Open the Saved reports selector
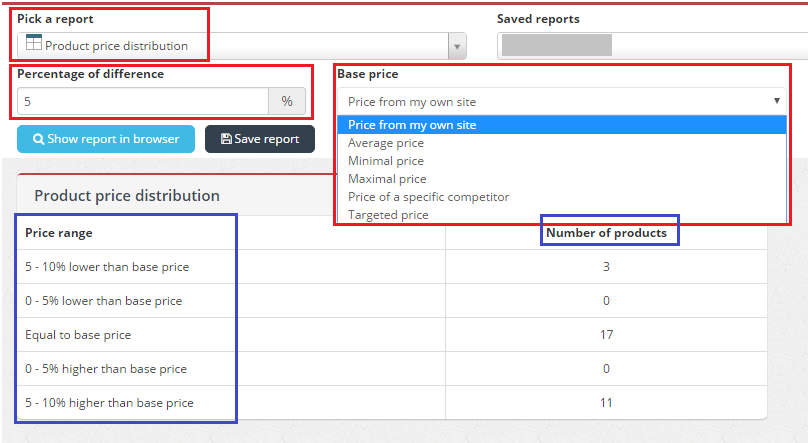Screen dimensions: 808x443 pyautogui.click(x=650, y=46)
